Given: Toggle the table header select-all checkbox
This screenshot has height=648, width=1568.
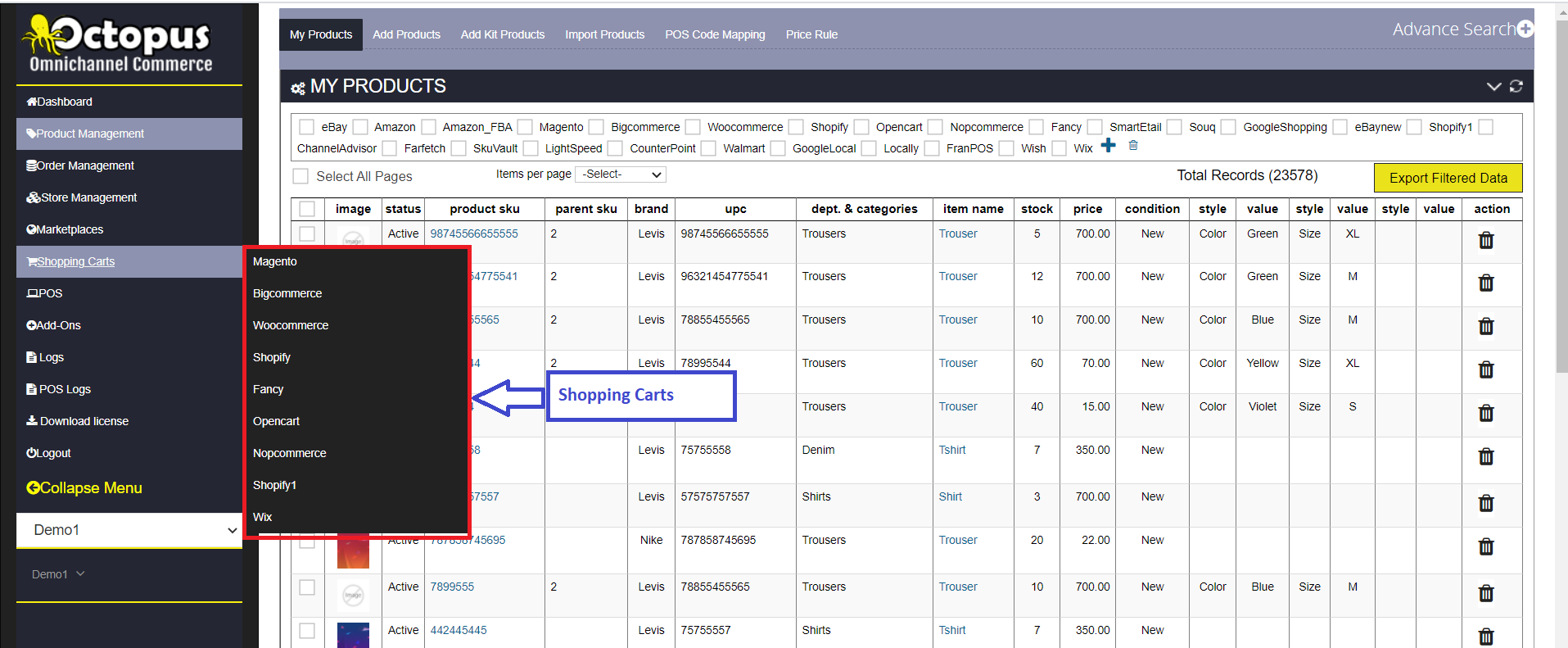Looking at the screenshot, I should click(x=307, y=209).
